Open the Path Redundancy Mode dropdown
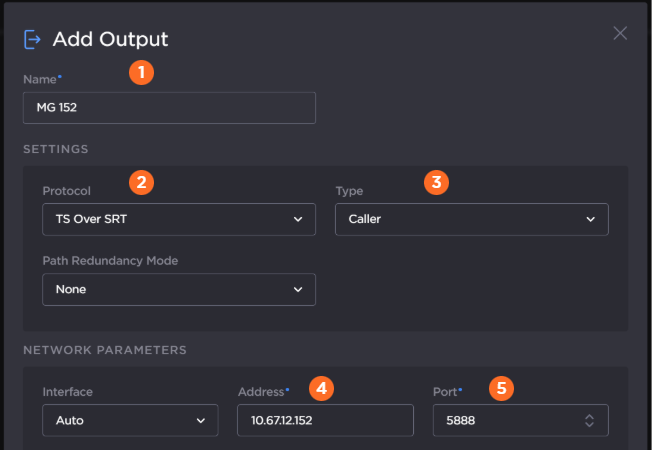Viewport: 653px width, 450px height. click(x=179, y=289)
